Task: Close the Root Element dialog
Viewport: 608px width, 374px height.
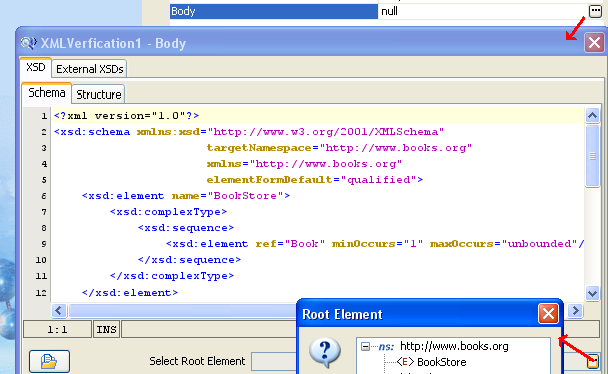Action: [548, 314]
